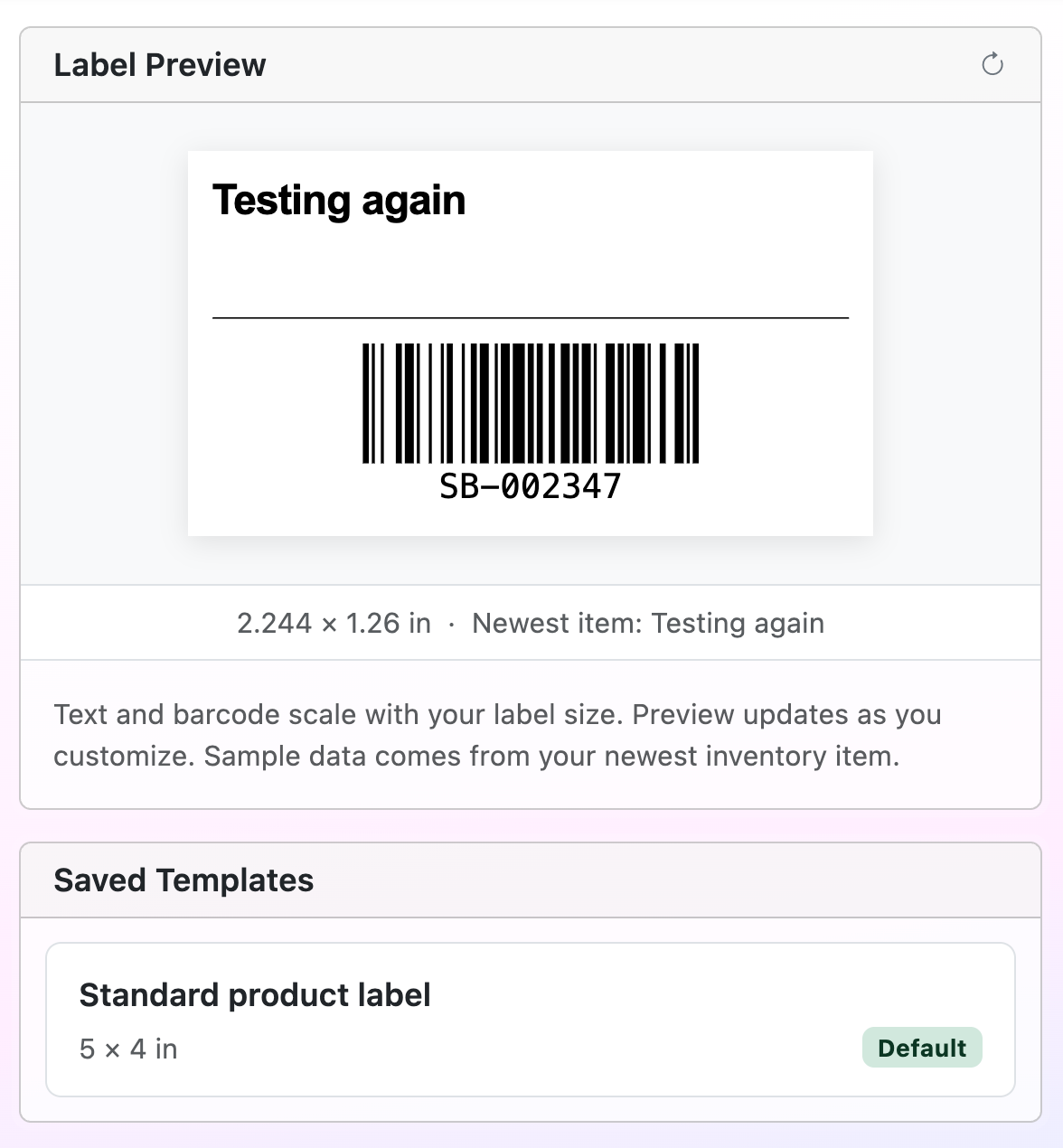This screenshot has width=1063, height=1148.
Task: Click the Label Preview panel heading
Action: 160,65
